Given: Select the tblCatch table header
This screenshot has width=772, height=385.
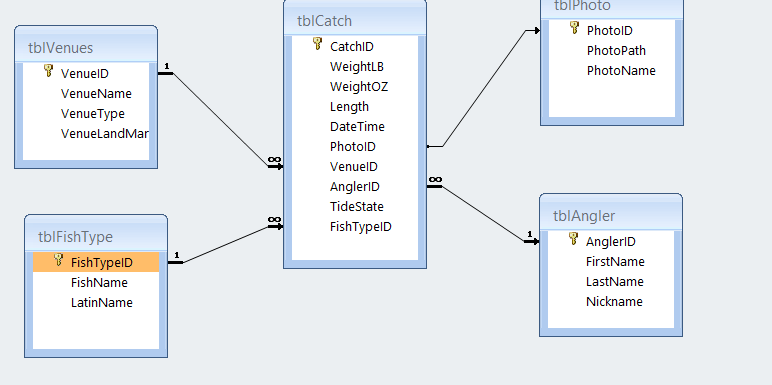Looking at the screenshot, I should pos(355,21).
